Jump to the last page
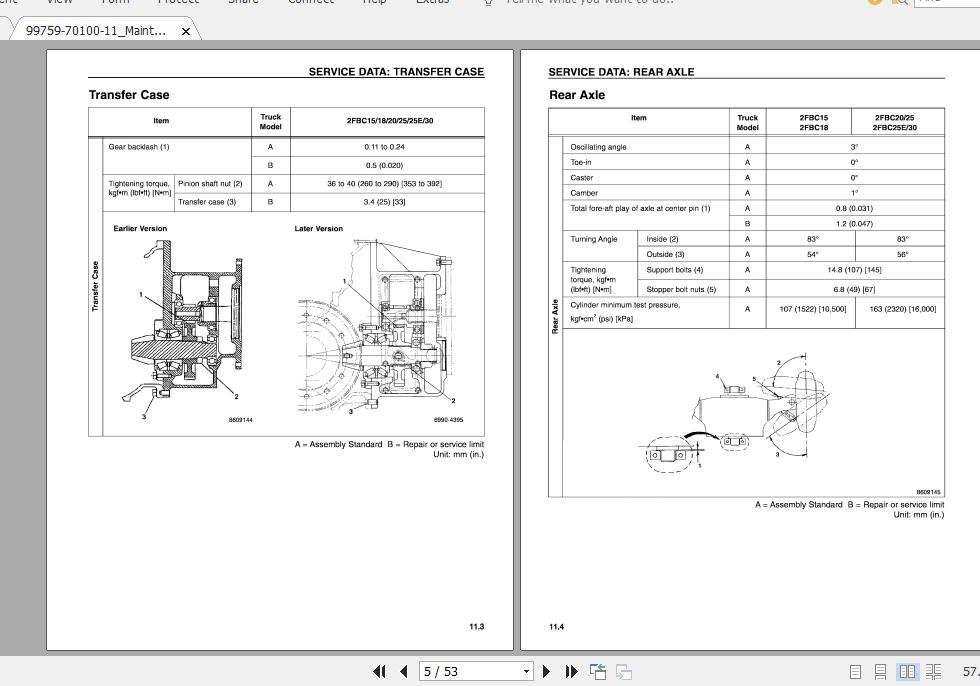980x686 pixels. (570, 671)
